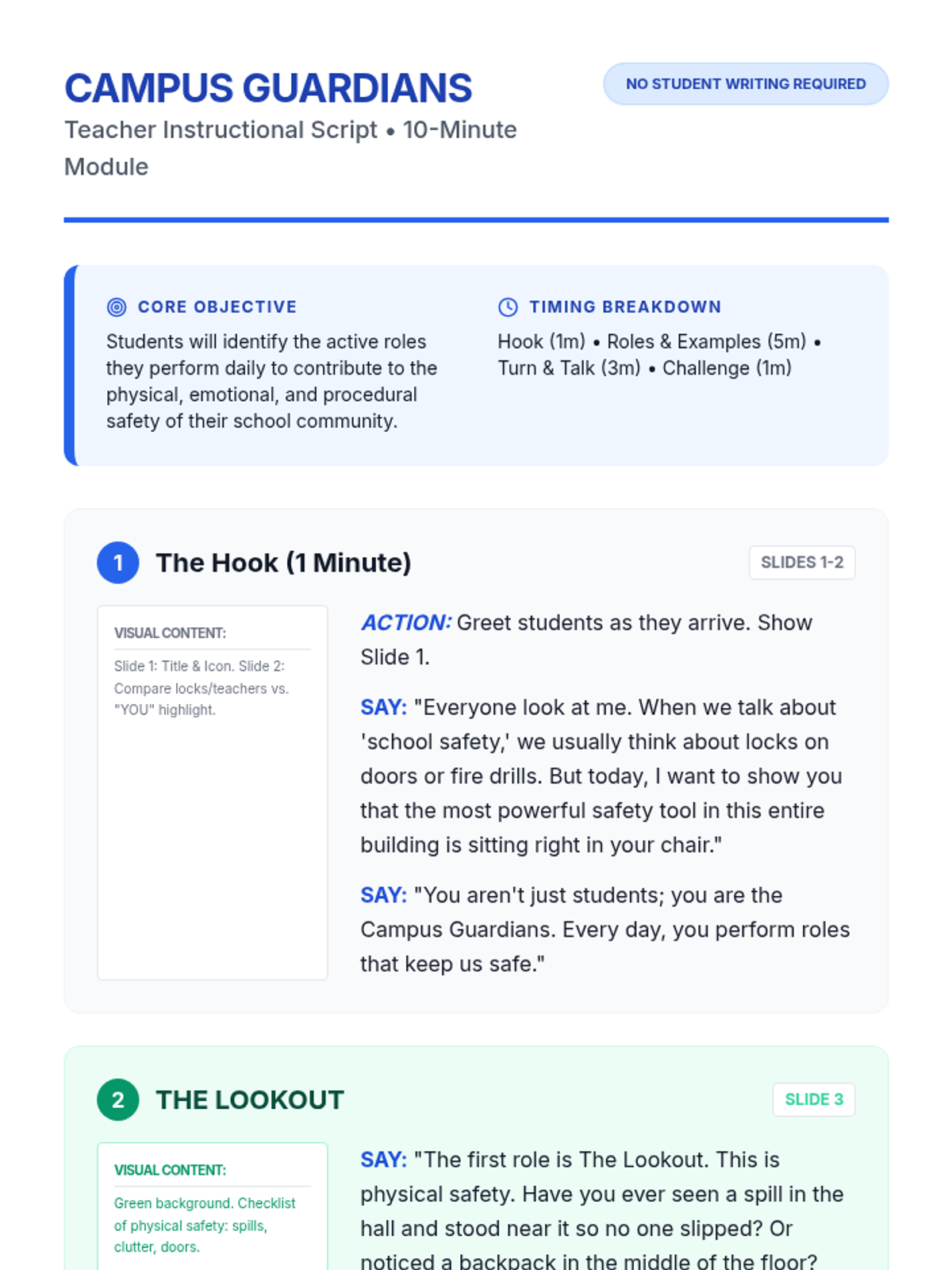Click the Core Objective label

[217, 307]
